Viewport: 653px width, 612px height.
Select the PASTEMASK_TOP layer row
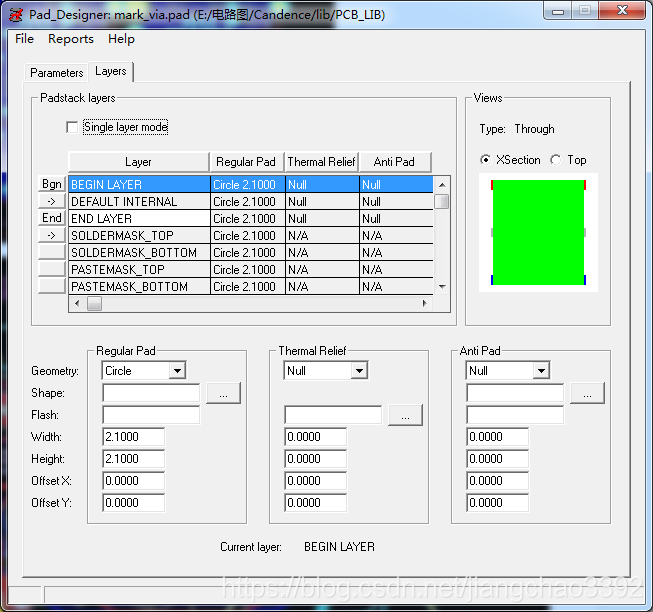251,270
